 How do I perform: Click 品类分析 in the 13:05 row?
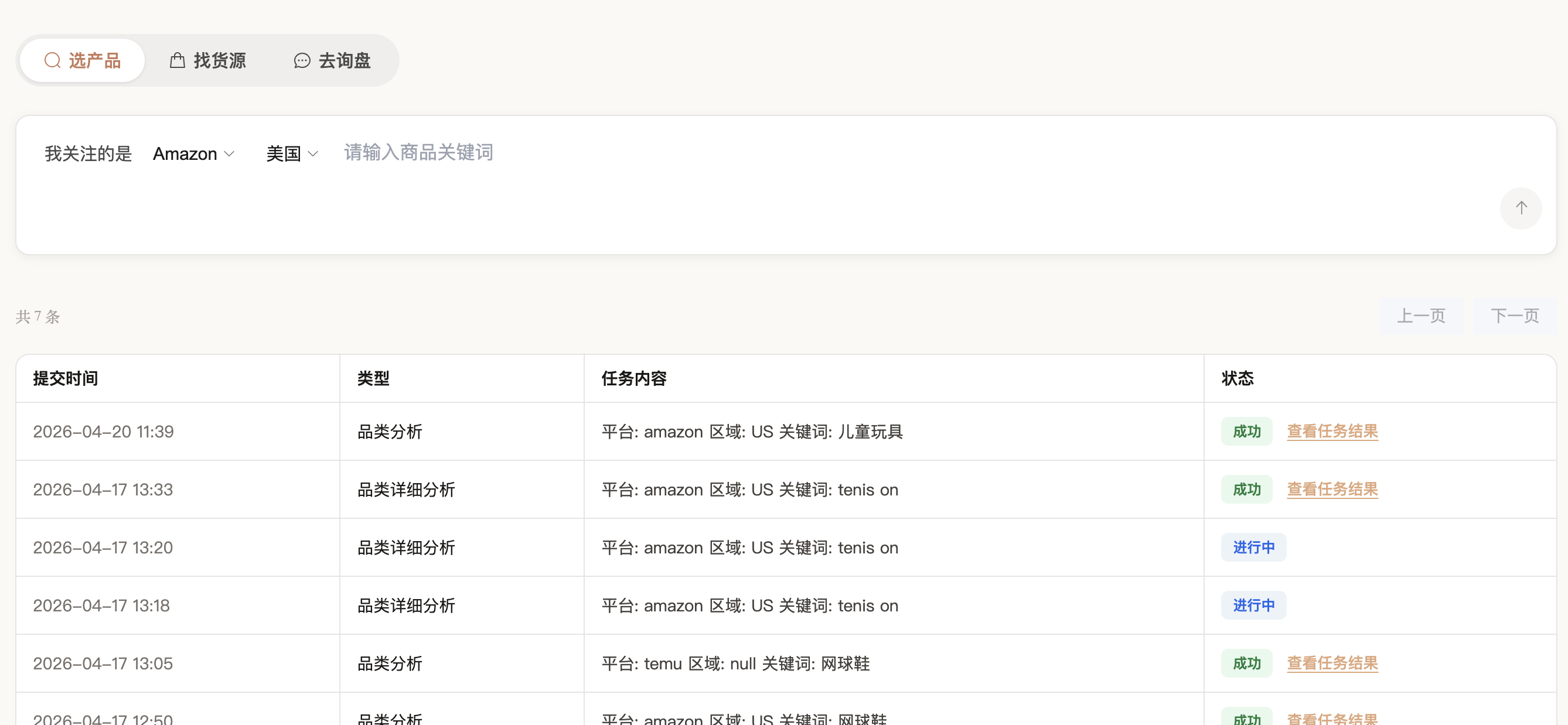(390, 663)
